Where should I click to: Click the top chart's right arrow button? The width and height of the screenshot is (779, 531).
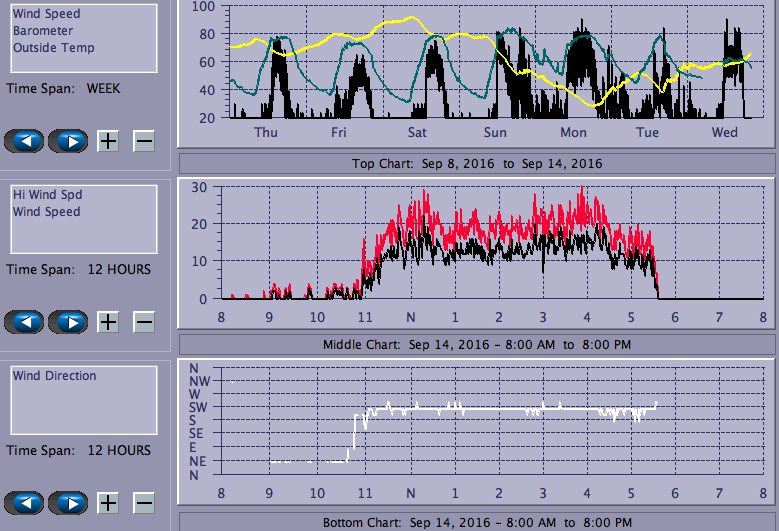67,141
